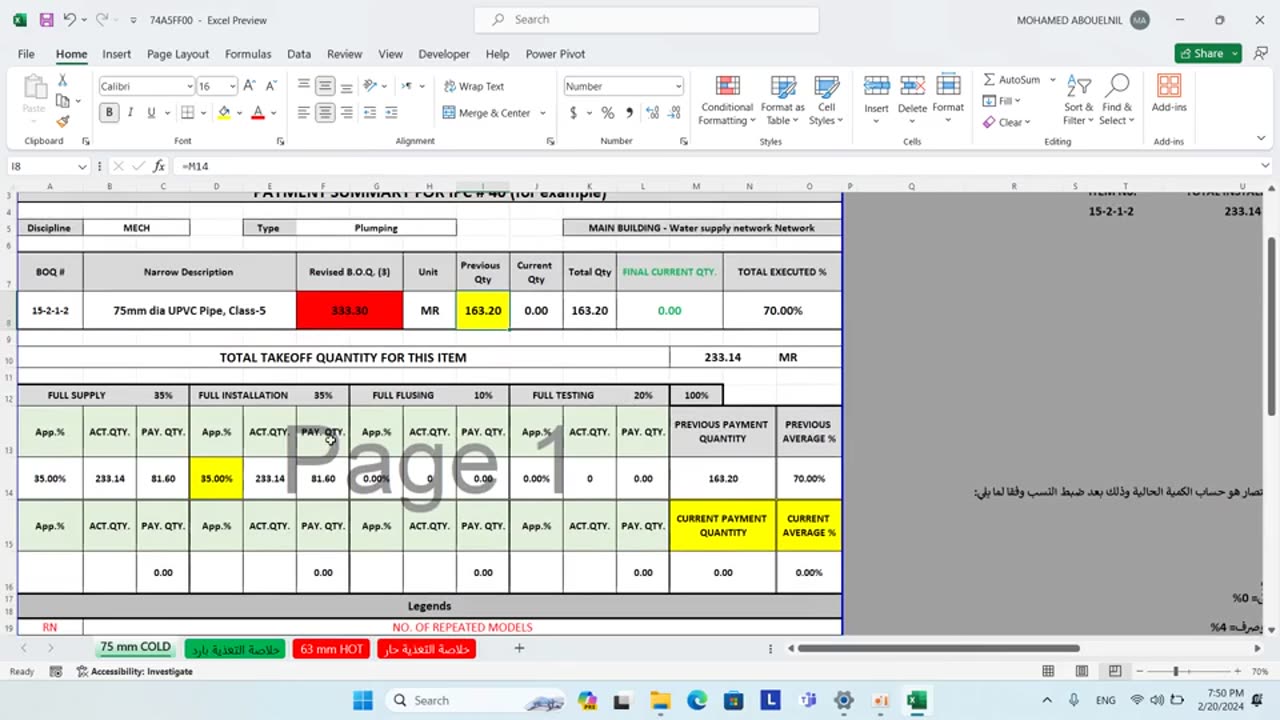Click the Copy icon in Clipboard group

(62, 101)
